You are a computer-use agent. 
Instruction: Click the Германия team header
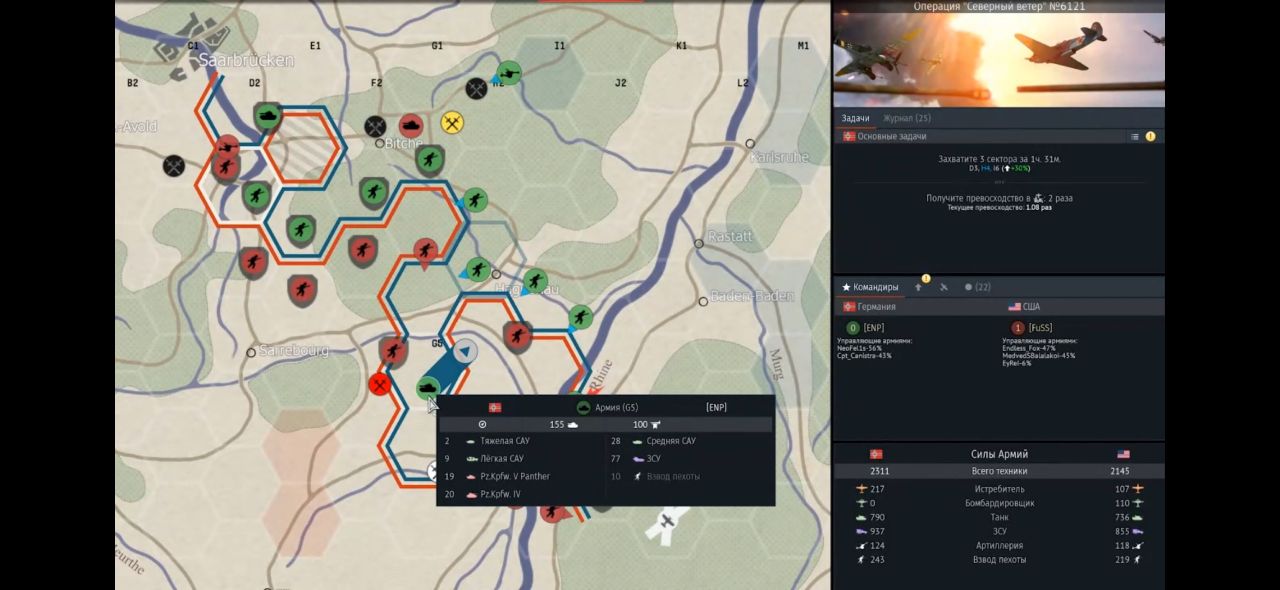(870, 307)
